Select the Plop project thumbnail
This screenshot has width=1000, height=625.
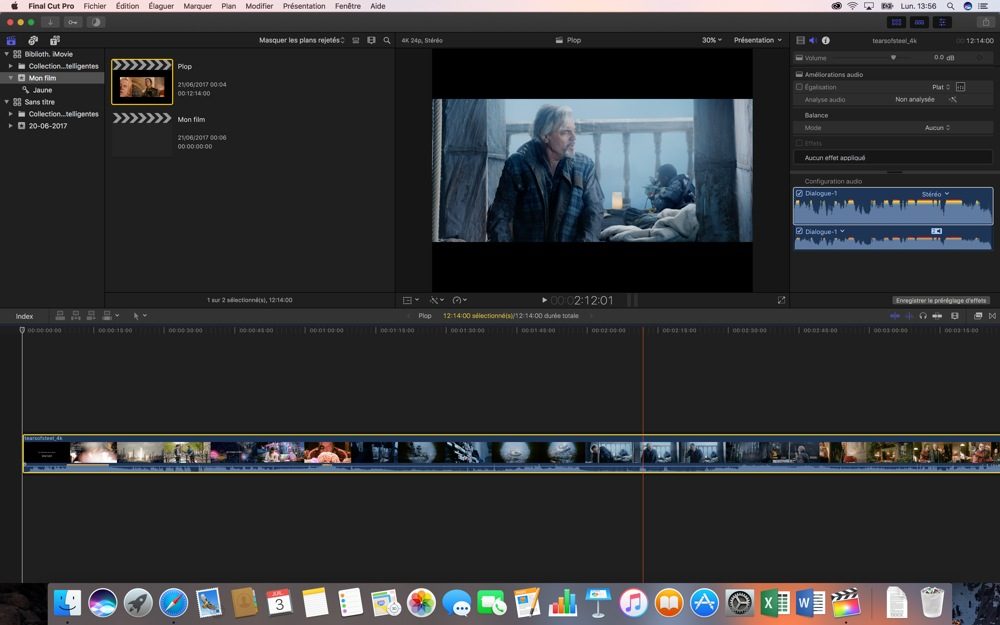point(142,82)
